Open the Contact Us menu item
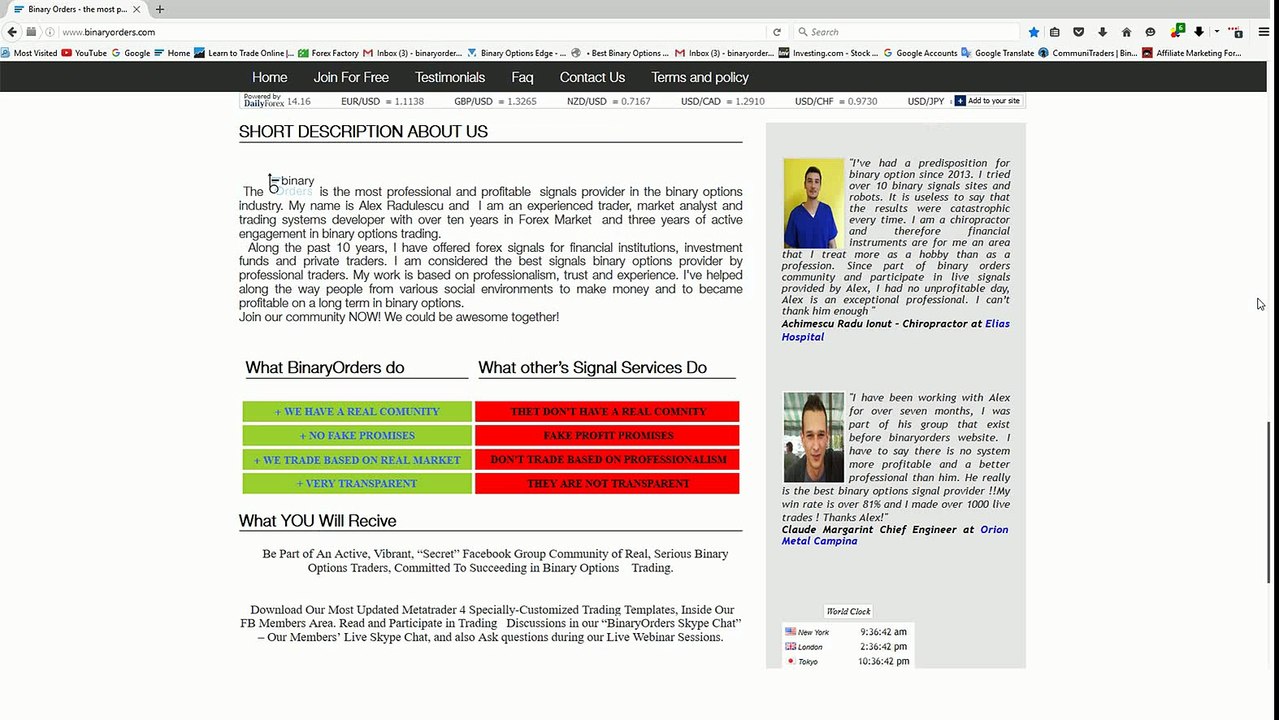Screen dimensions: 1279x720 [x=592, y=77]
